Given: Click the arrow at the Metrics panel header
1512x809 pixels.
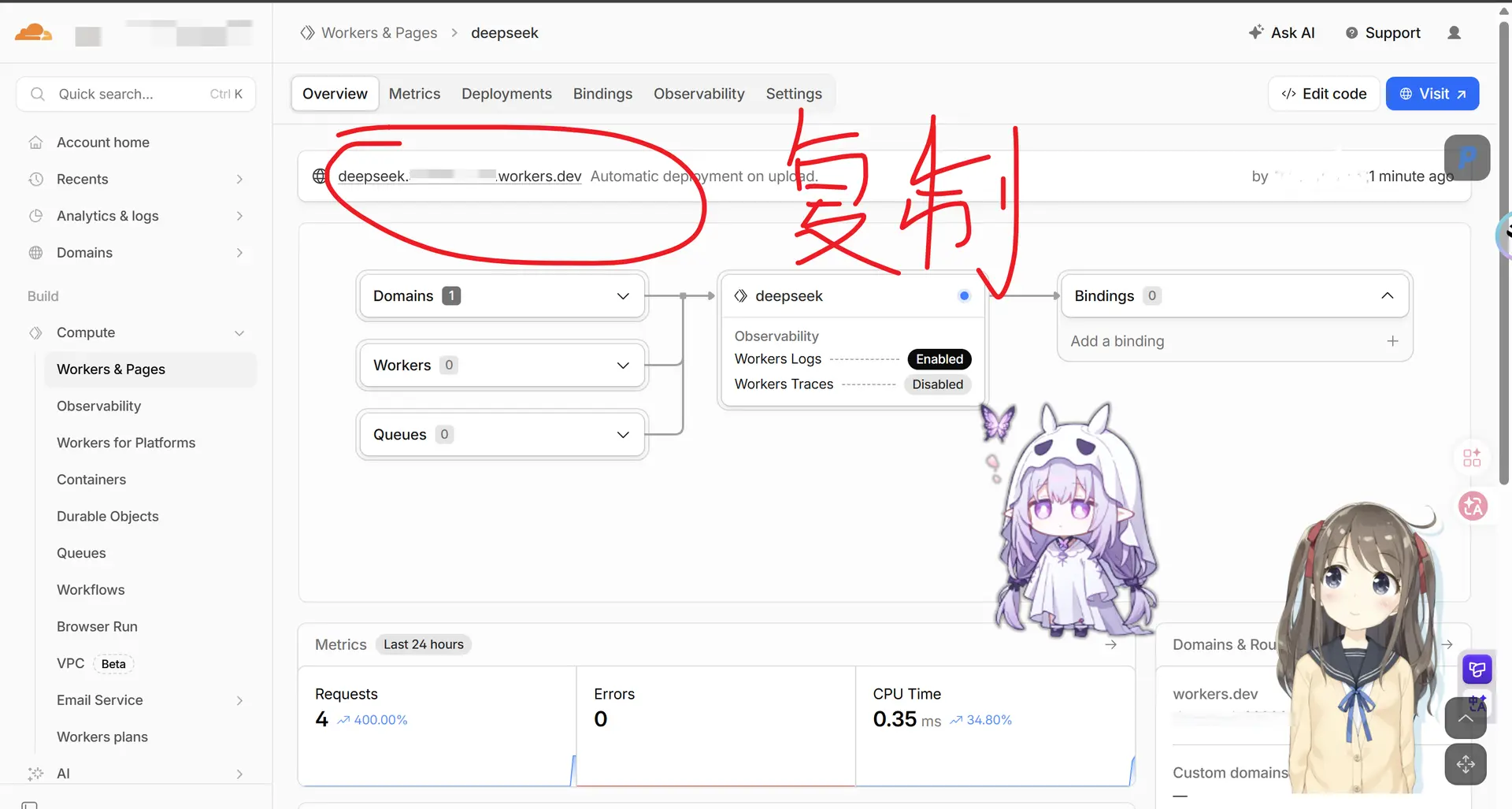Looking at the screenshot, I should tap(1110, 644).
